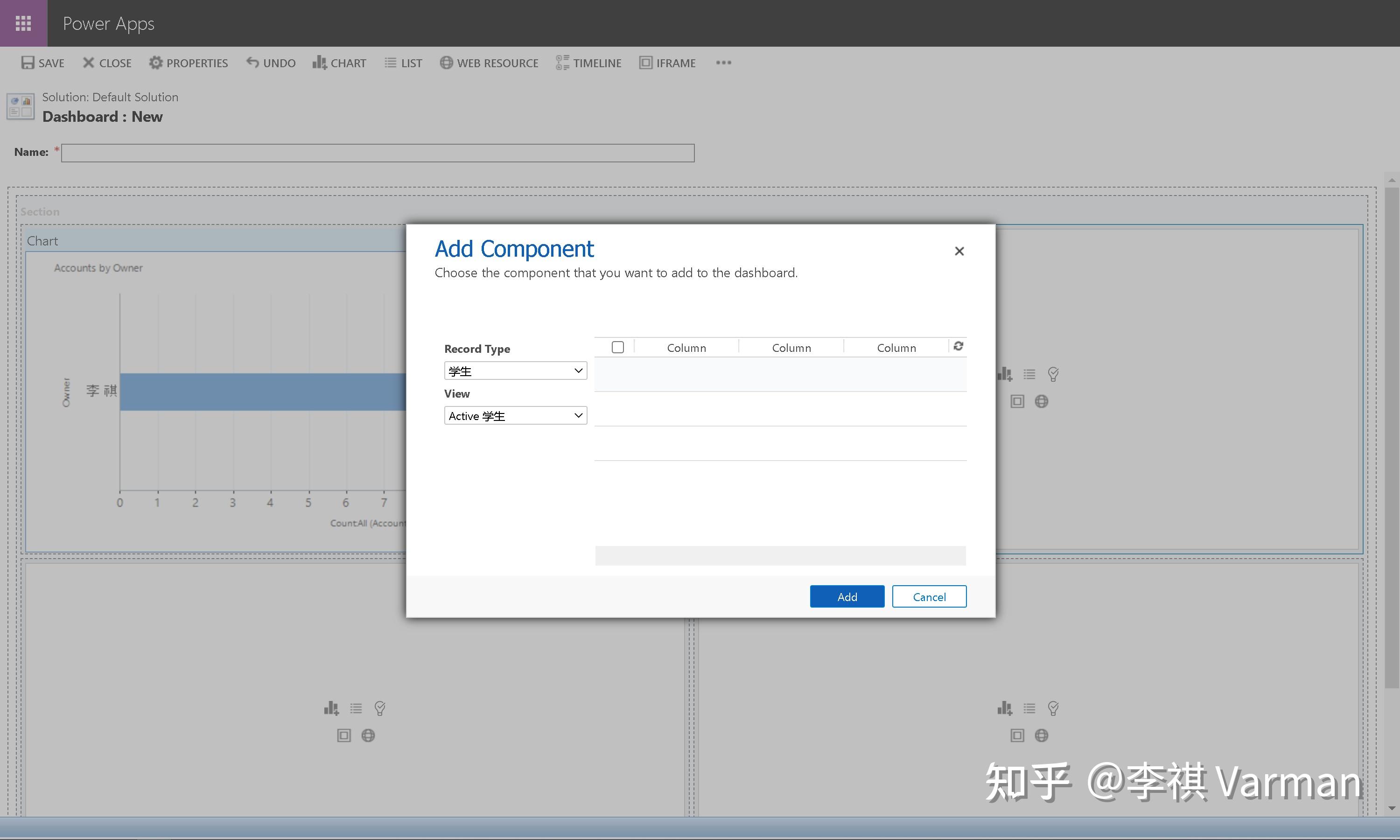Click the refresh icon in list header
Image resolution: width=1400 pixels, height=840 pixels.
[958, 346]
